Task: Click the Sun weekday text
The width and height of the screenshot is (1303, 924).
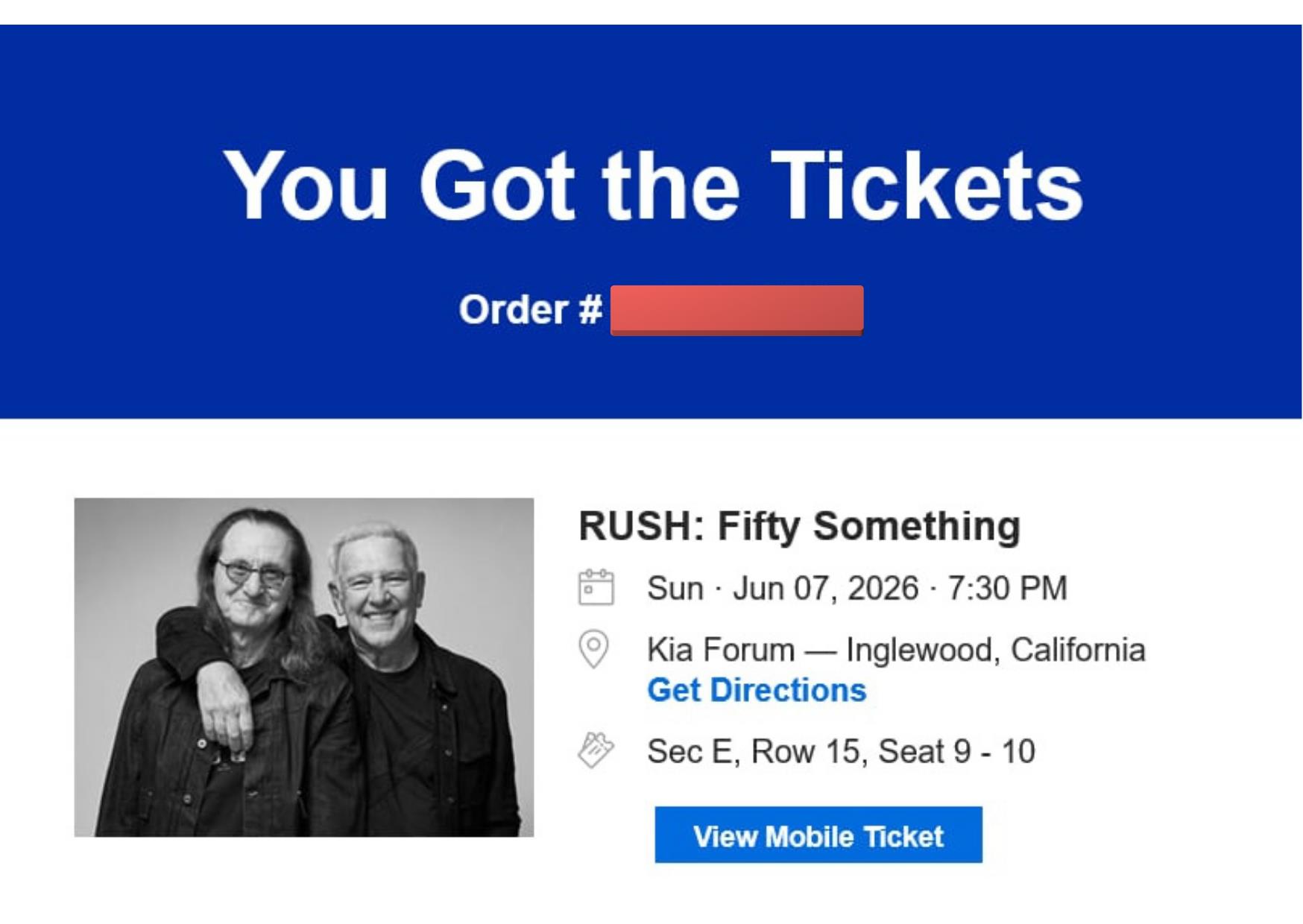Action: click(x=675, y=588)
